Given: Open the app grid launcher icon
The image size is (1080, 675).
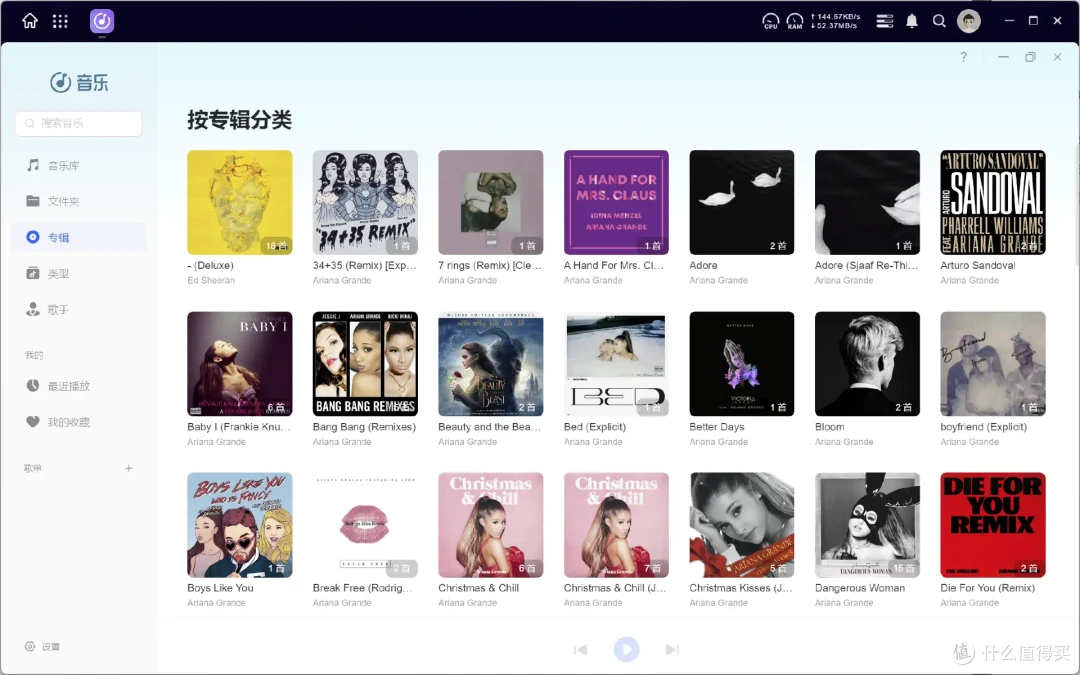Looking at the screenshot, I should point(61,21).
